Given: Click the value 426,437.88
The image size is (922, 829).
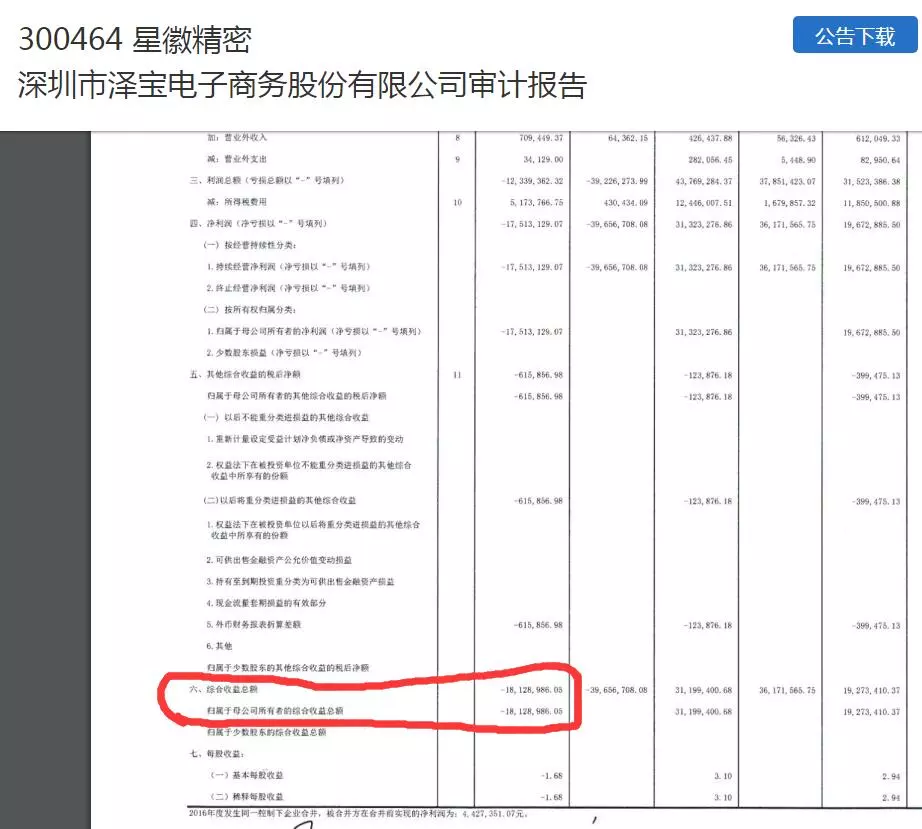Looking at the screenshot, I should click(710, 139).
